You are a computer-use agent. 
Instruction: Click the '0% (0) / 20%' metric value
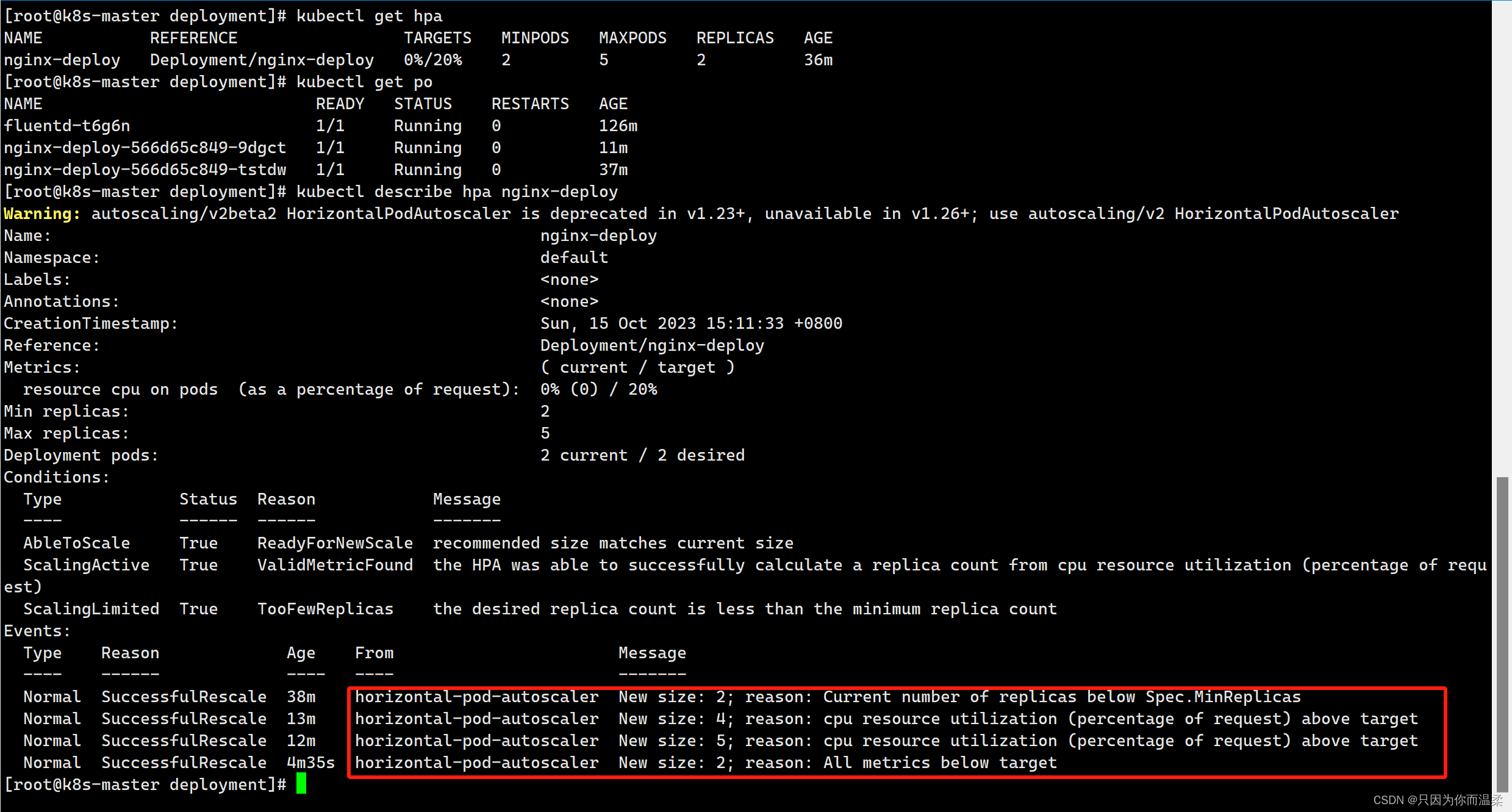599,389
